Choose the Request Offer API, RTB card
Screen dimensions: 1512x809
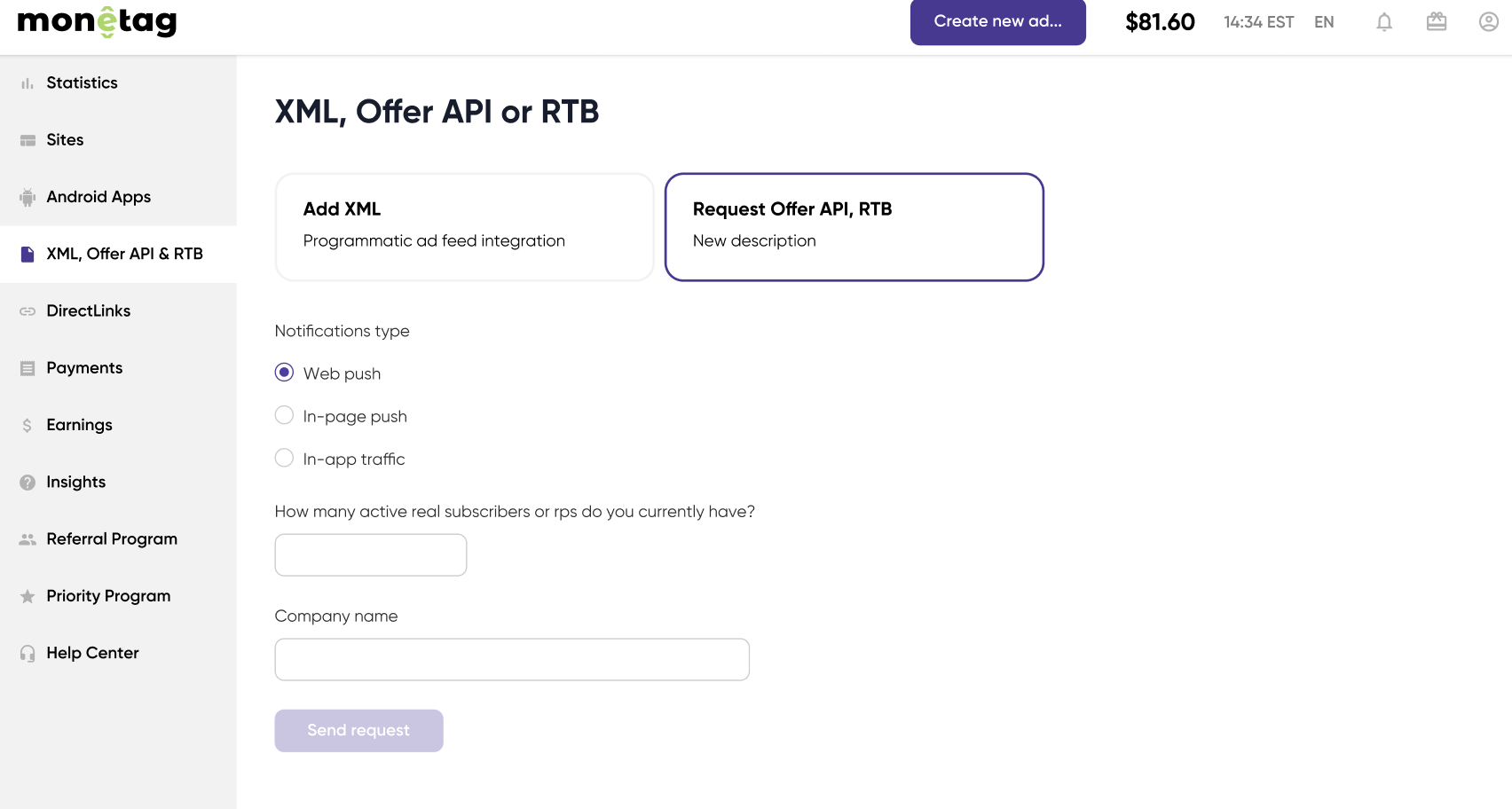coord(854,226)
